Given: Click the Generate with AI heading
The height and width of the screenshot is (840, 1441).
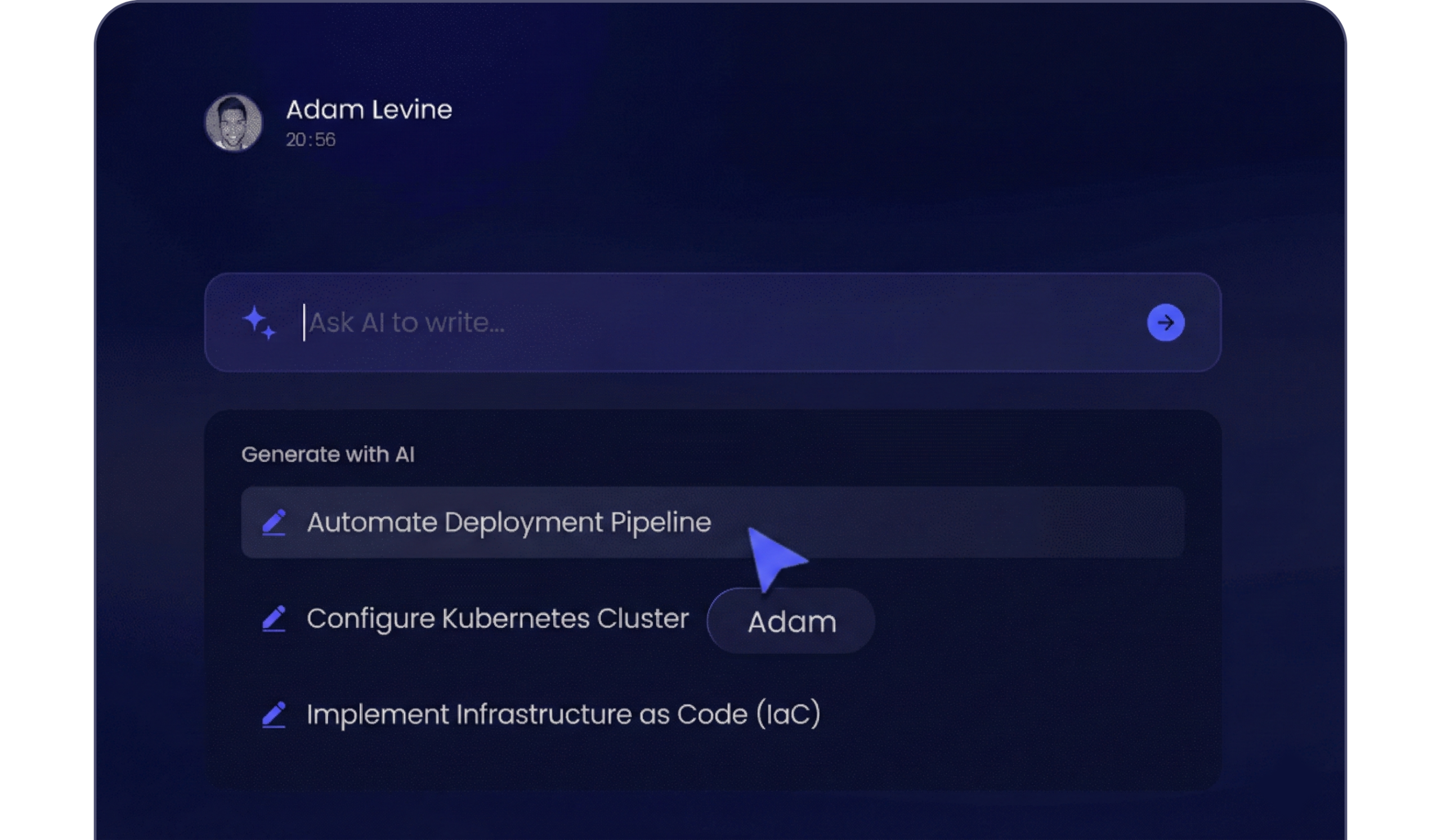Looking at the screenshot, I should pos(328,455).
